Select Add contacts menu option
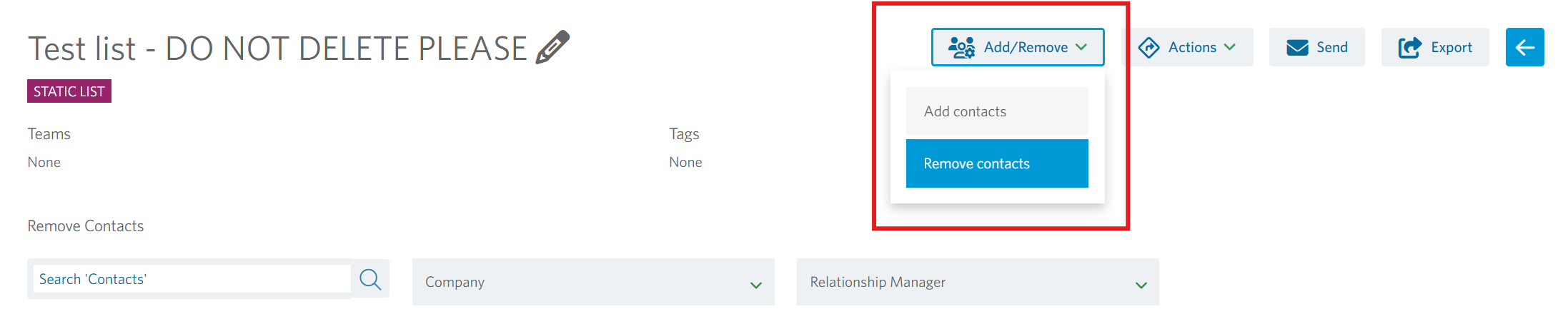This screenshot has width=1568, height=319. [997, 111]
